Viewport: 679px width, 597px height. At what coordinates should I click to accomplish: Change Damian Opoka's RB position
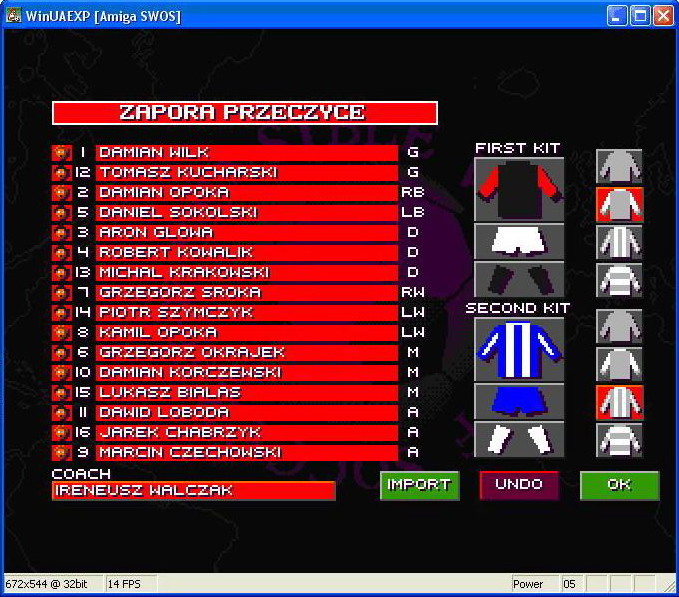click(x=413, y=193)
